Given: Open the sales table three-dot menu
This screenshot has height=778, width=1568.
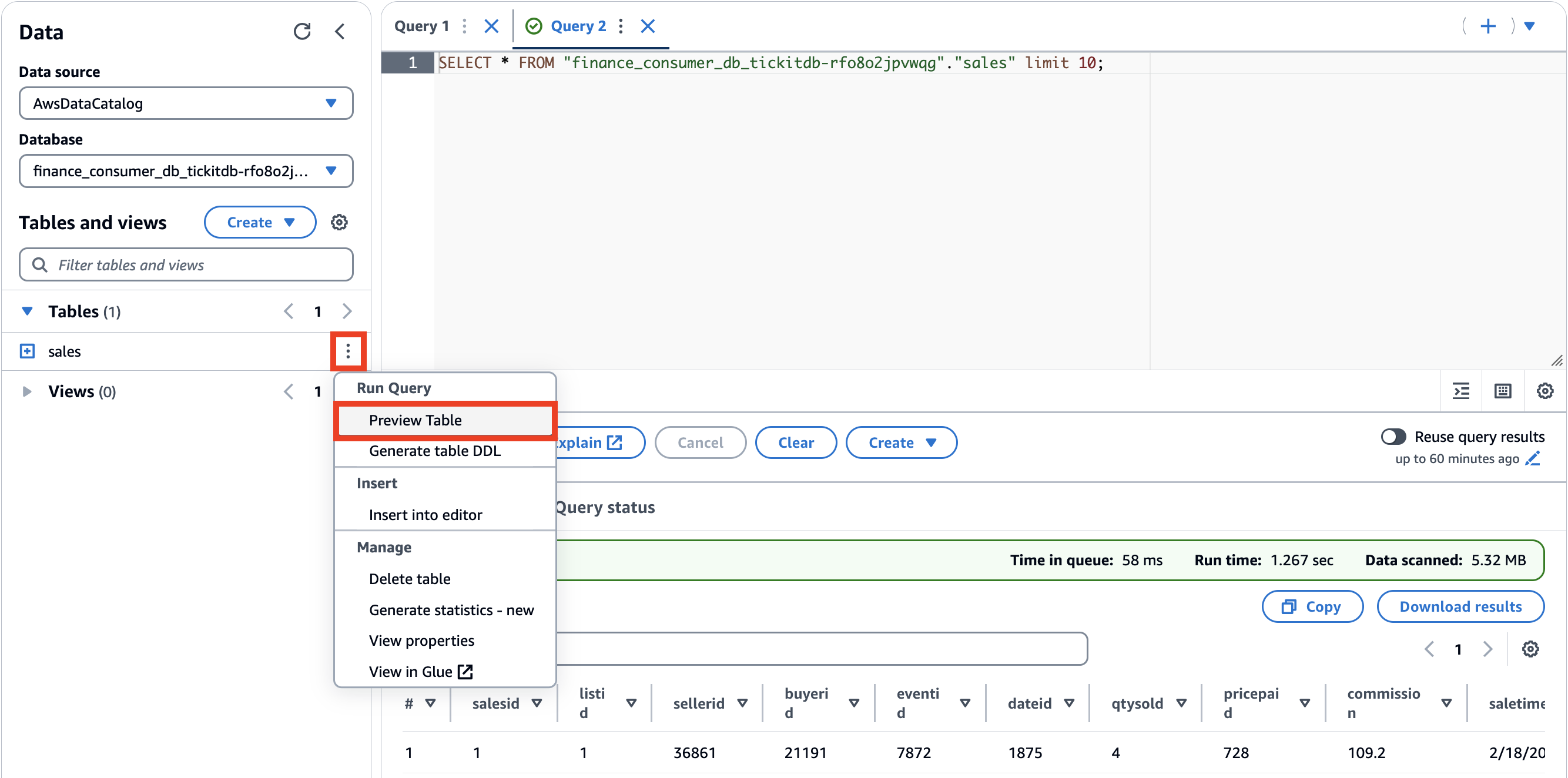Looking at the screenshot, I should point(348,351).
